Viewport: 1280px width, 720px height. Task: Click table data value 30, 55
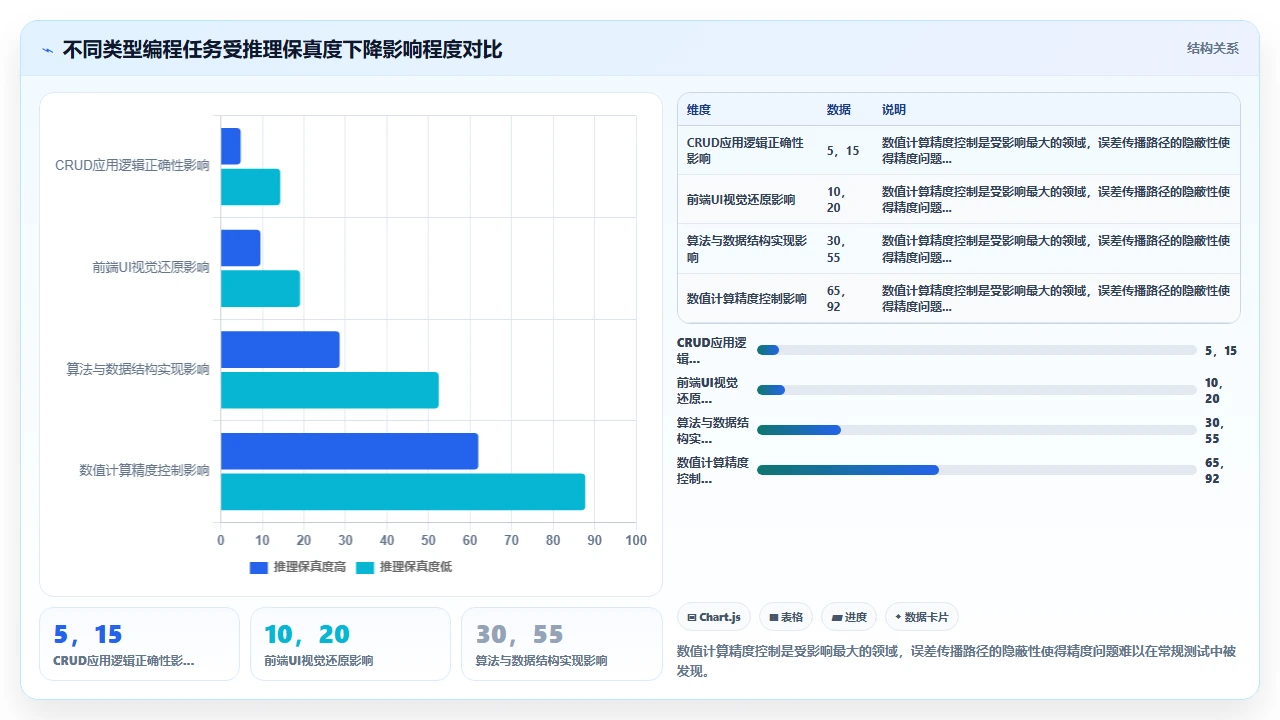coord(837,249)
